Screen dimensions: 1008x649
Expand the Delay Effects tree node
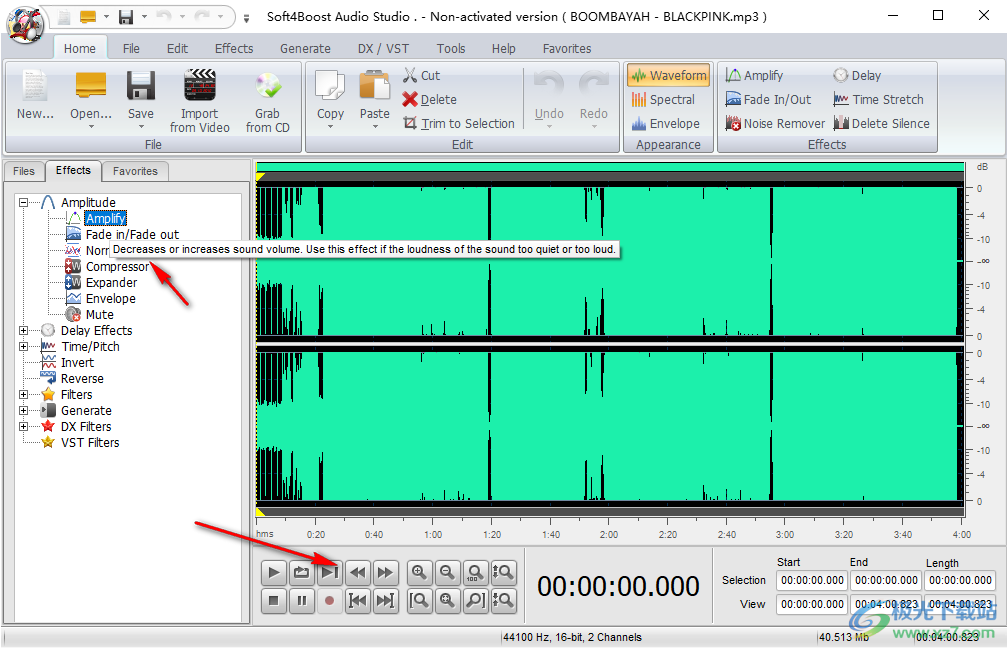24,331
